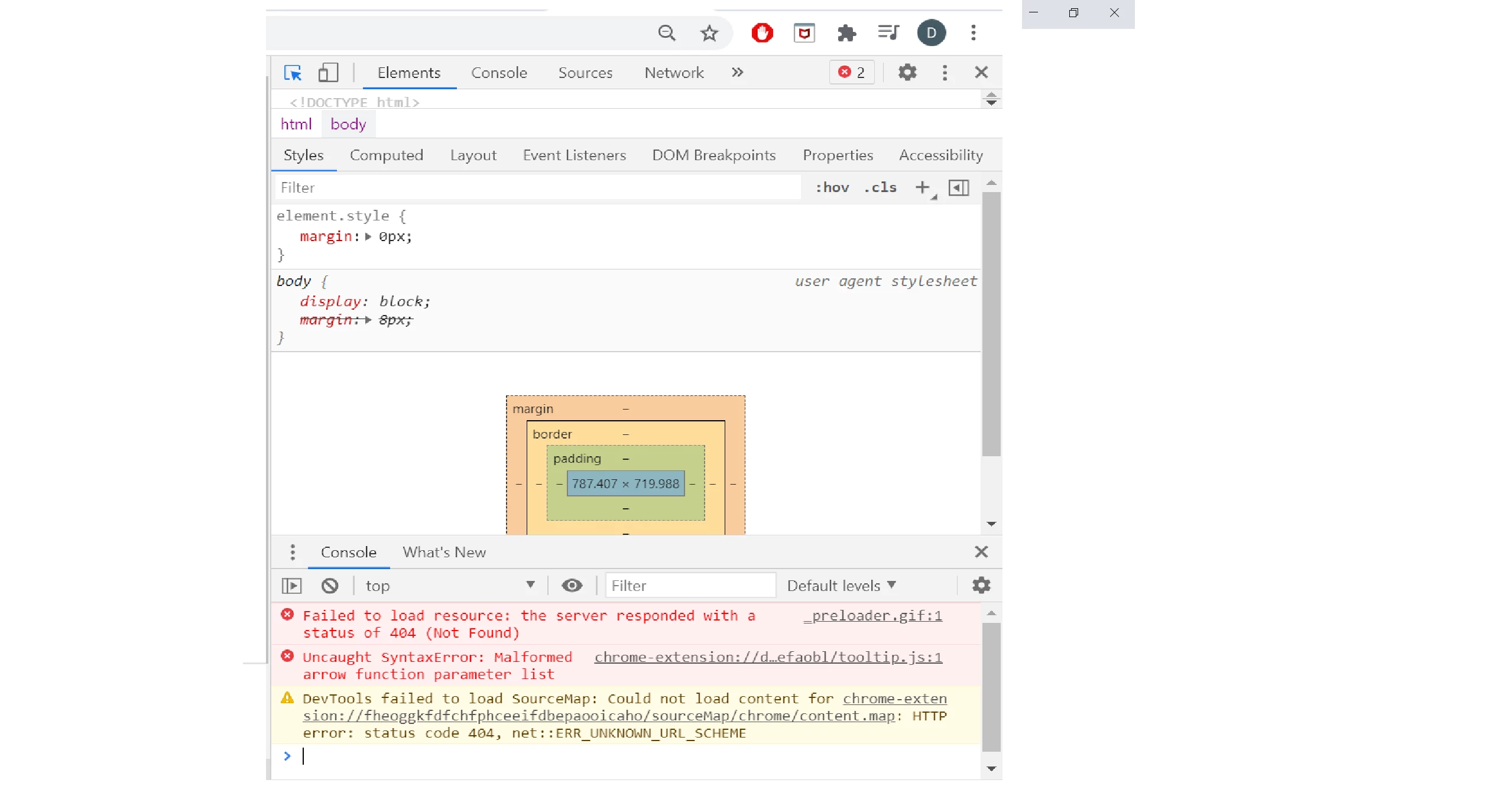
Task: Click the Styles Filter input field
Action: (x=537, y=188)
